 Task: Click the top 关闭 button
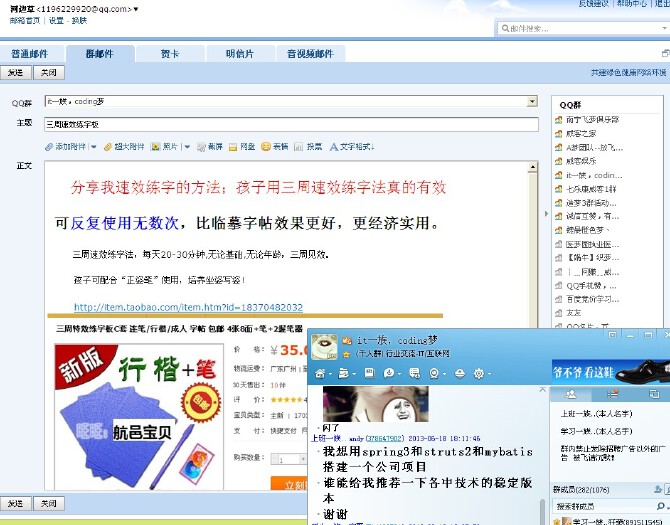[x=49, y=73]
